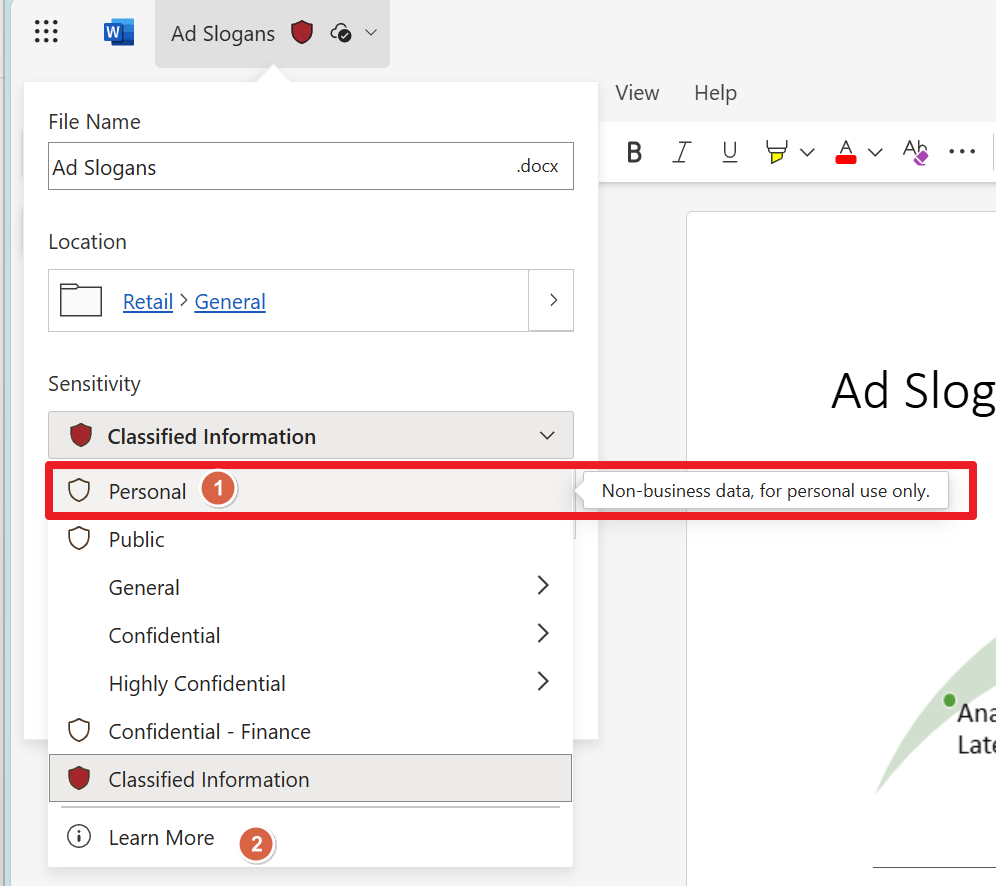Click the shield badge in the title bar

click(x=301, y=31)
